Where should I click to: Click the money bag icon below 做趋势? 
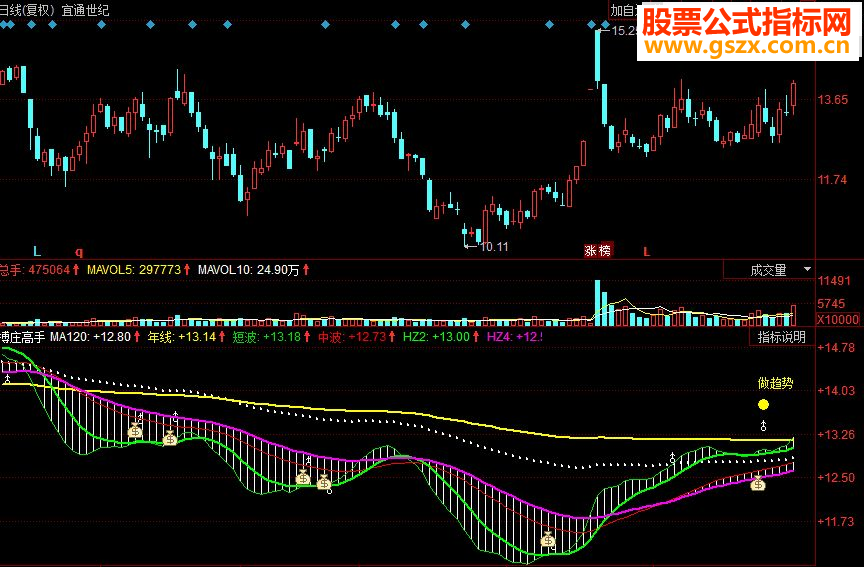tap(758, 484)
